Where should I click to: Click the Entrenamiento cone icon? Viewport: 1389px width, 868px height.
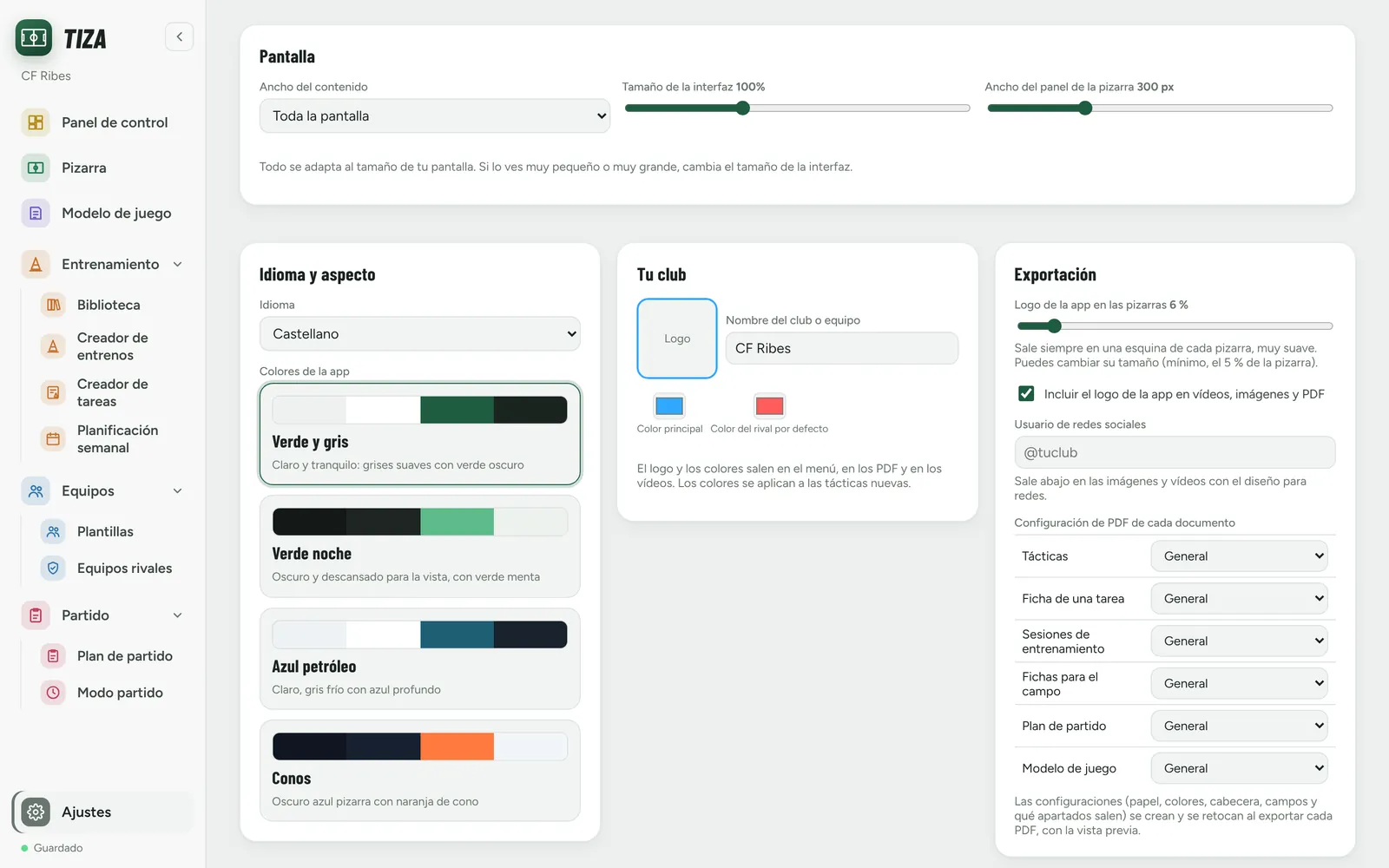click(36, 264)
